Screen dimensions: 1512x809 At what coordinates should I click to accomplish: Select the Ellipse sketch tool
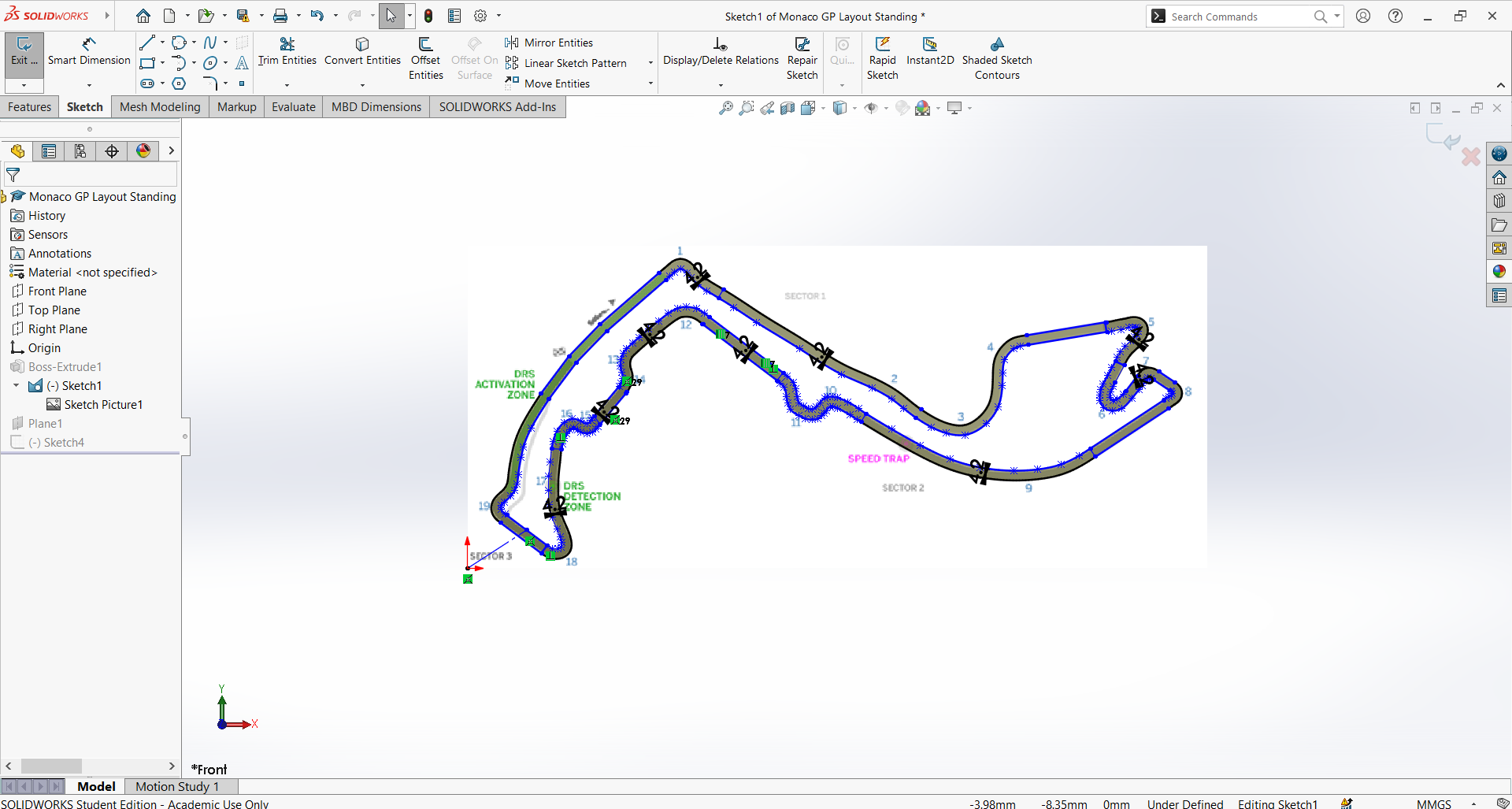tap(210, 63)
